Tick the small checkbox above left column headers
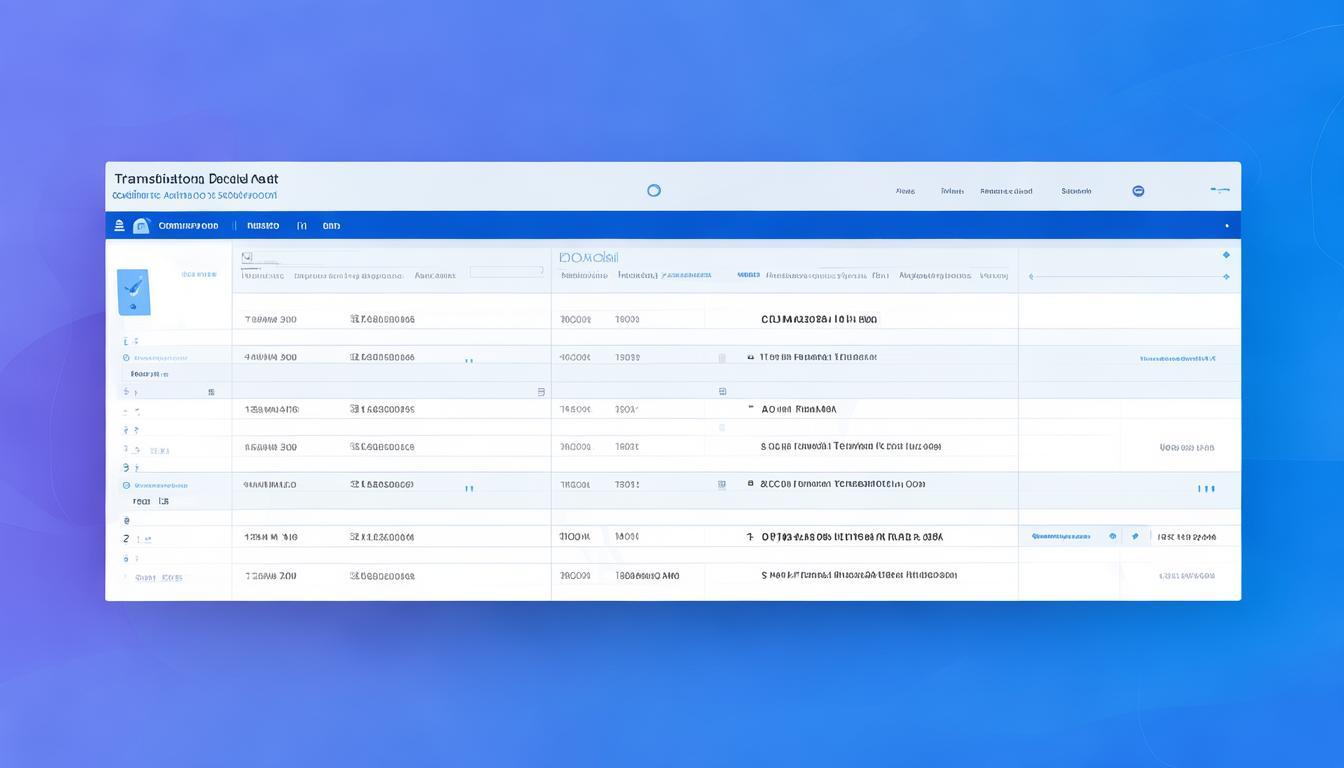The height and width of the screenshot is (768, 1344). [x=247, y=257]
